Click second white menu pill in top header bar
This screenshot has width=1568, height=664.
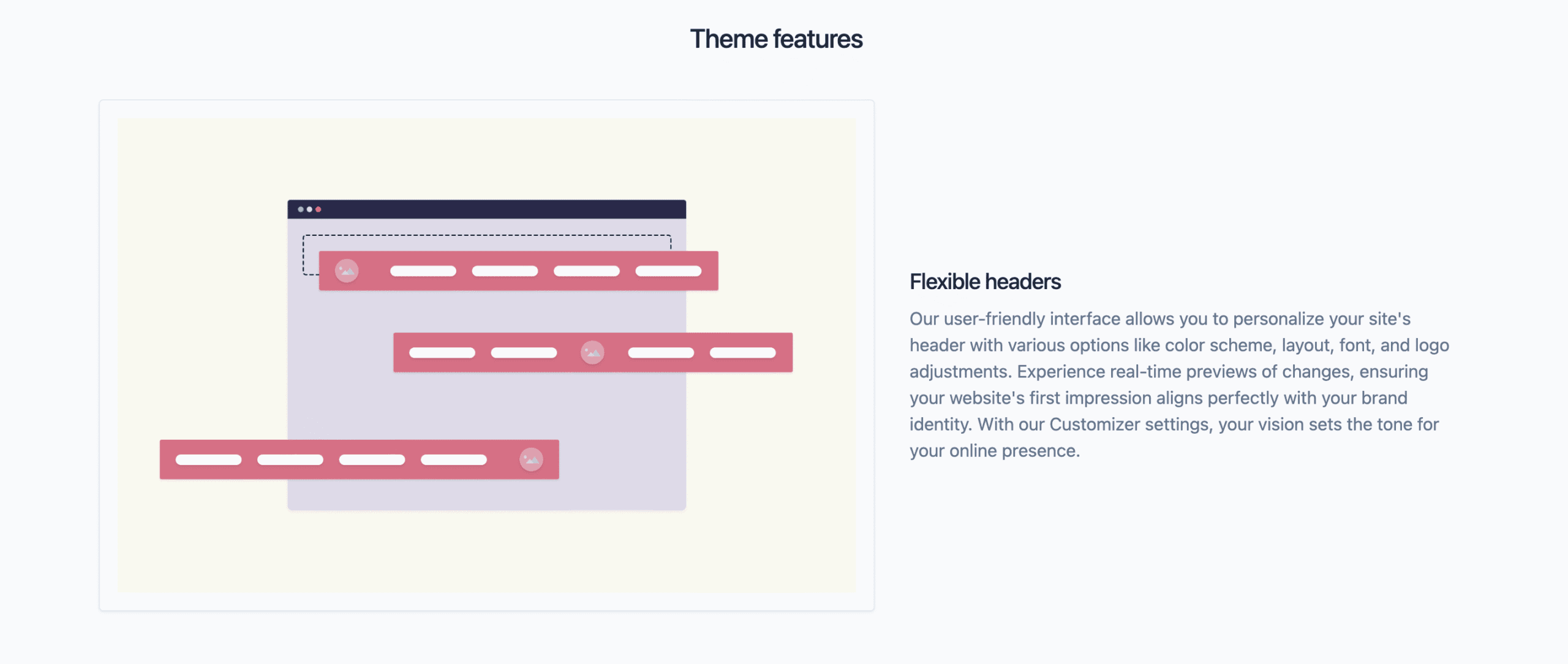[505, 271]
